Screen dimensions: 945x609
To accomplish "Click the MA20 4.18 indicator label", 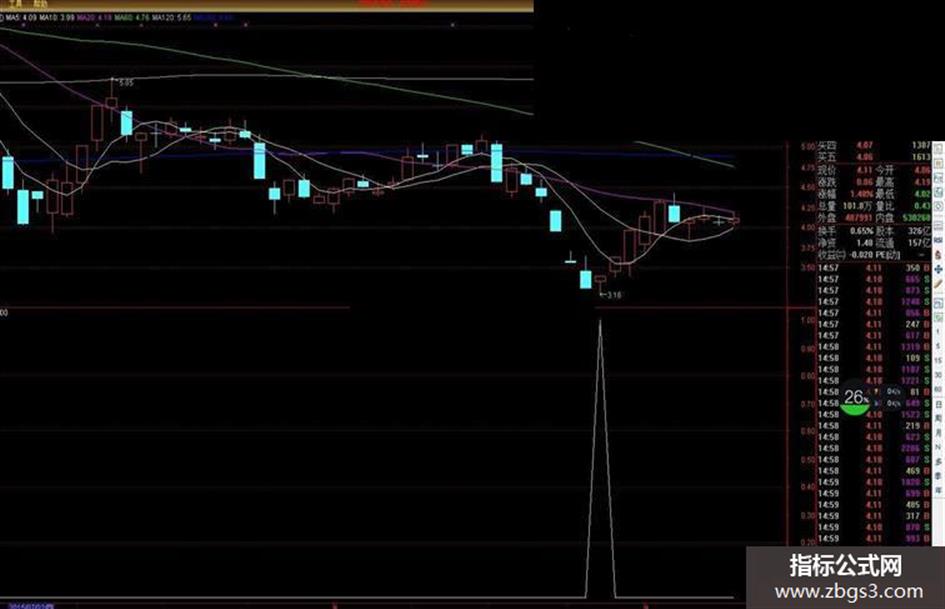I will [x=95, y=18].
